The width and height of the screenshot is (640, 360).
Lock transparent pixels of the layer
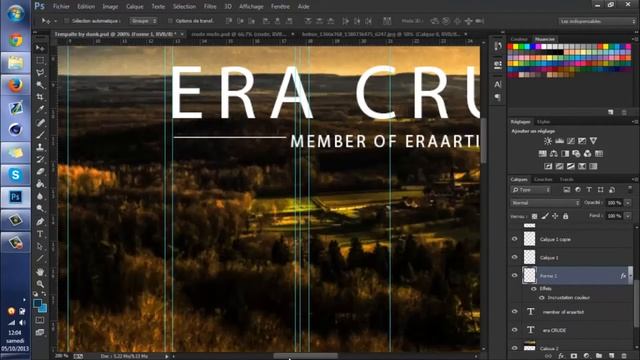point(534,216)
